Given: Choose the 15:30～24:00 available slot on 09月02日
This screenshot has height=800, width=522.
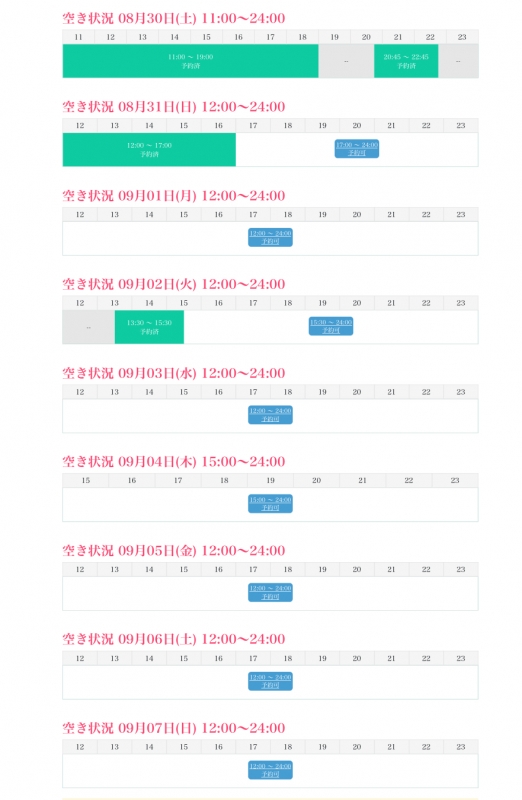Looking at the screenshot, I should click(x=331, y=326).
